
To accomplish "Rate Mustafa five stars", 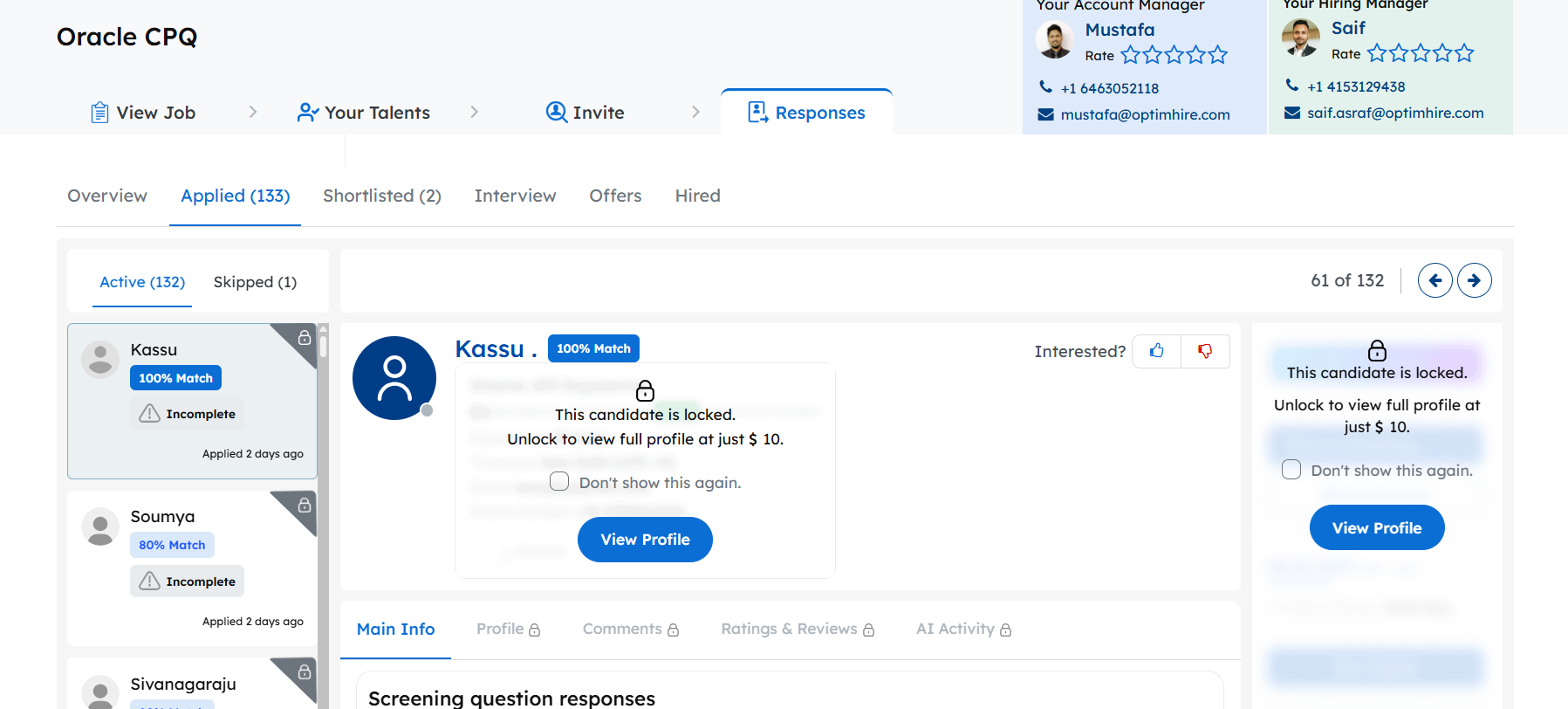I will (1218, 56).
